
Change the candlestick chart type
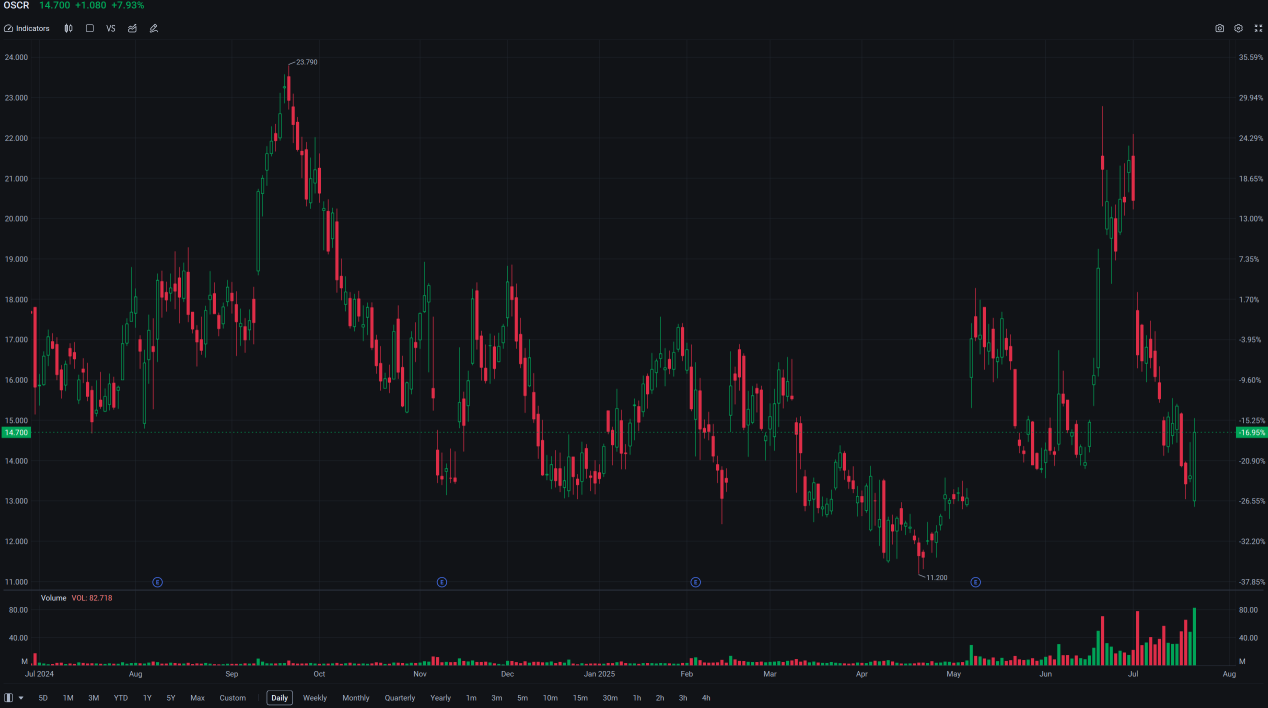coord(68,28)
